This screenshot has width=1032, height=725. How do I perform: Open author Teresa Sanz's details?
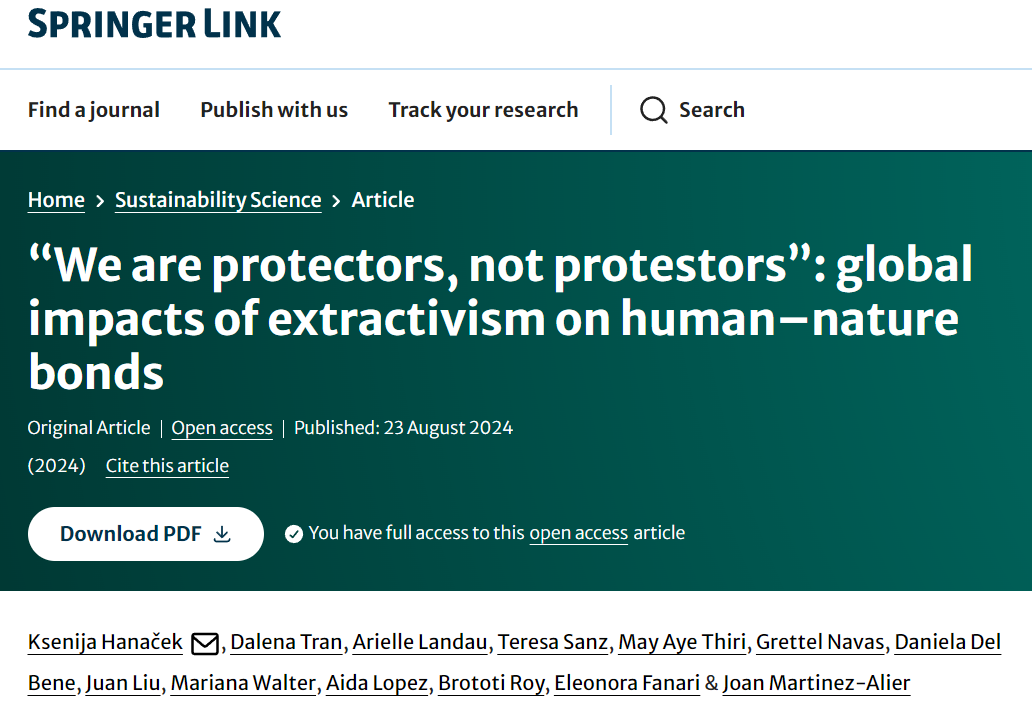tap(553, 642)
